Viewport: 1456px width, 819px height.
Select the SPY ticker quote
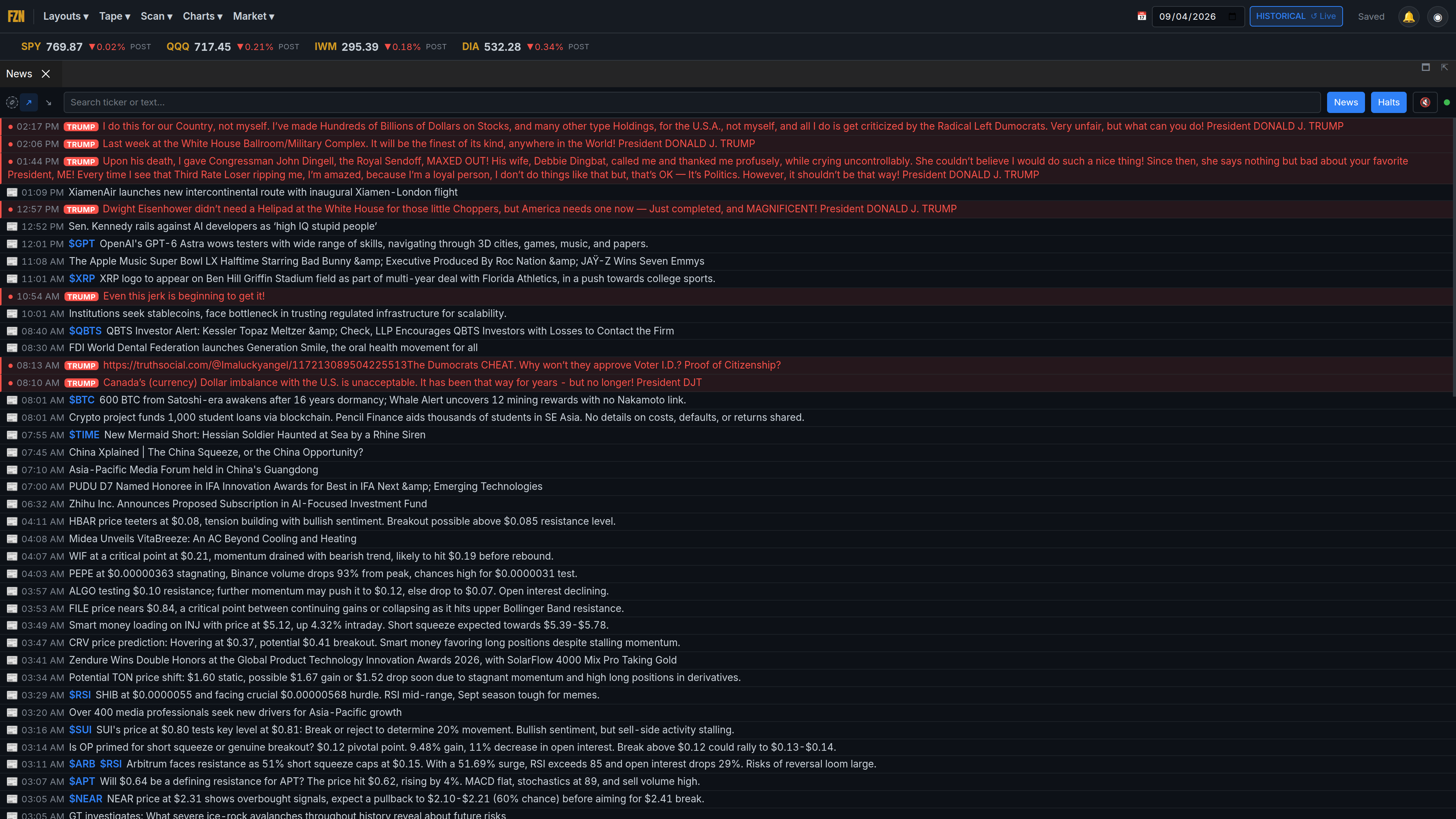[86, 47]
